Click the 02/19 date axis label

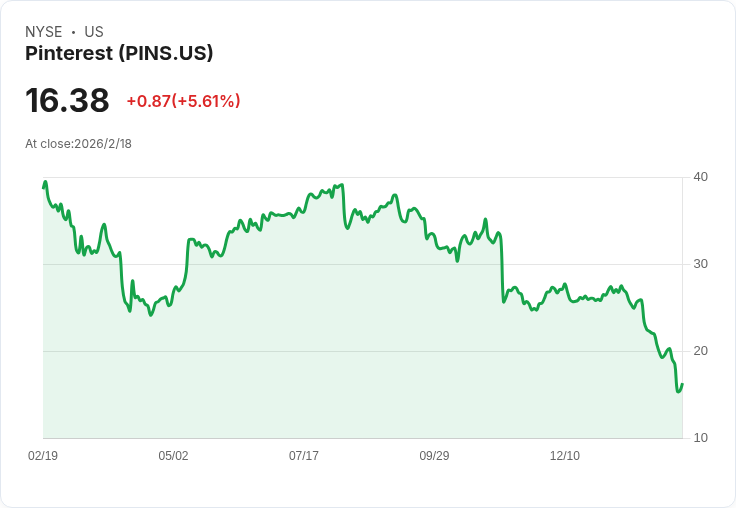tap(43, 456)
